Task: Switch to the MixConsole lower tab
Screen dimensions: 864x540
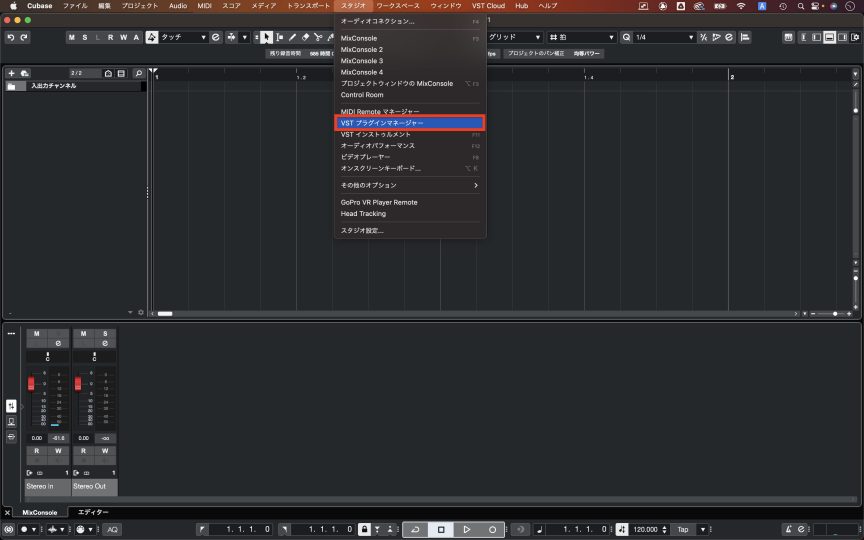Action: (x=40, y=512)
